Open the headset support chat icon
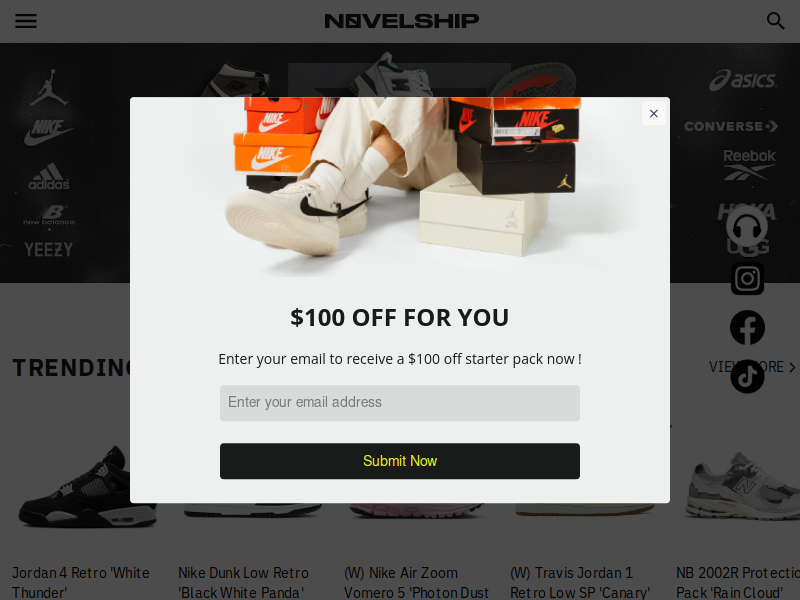This screenshot has height=600, width=800. 747,228
